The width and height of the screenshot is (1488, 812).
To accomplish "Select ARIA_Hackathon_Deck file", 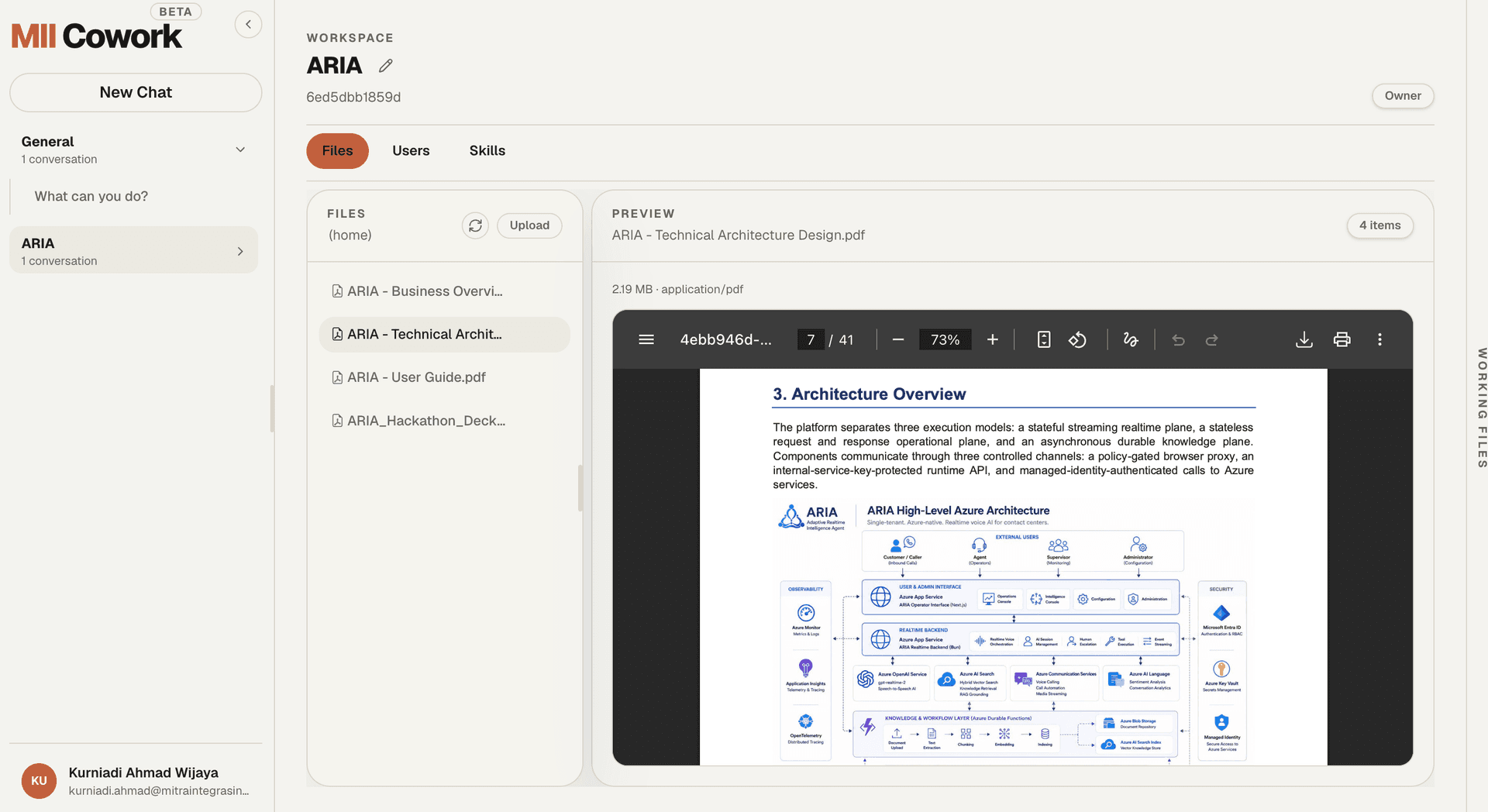I will 444,421.
